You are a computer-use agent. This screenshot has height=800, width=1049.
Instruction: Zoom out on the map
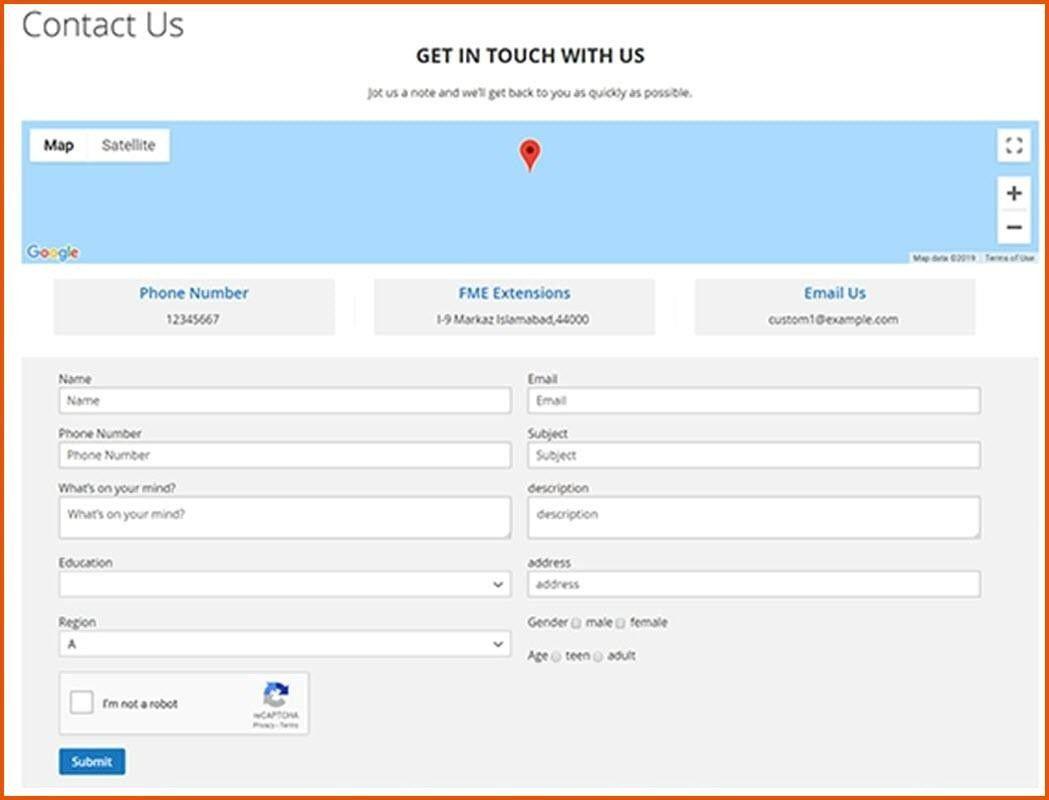pyautogui.click(x=1013, y=228)
